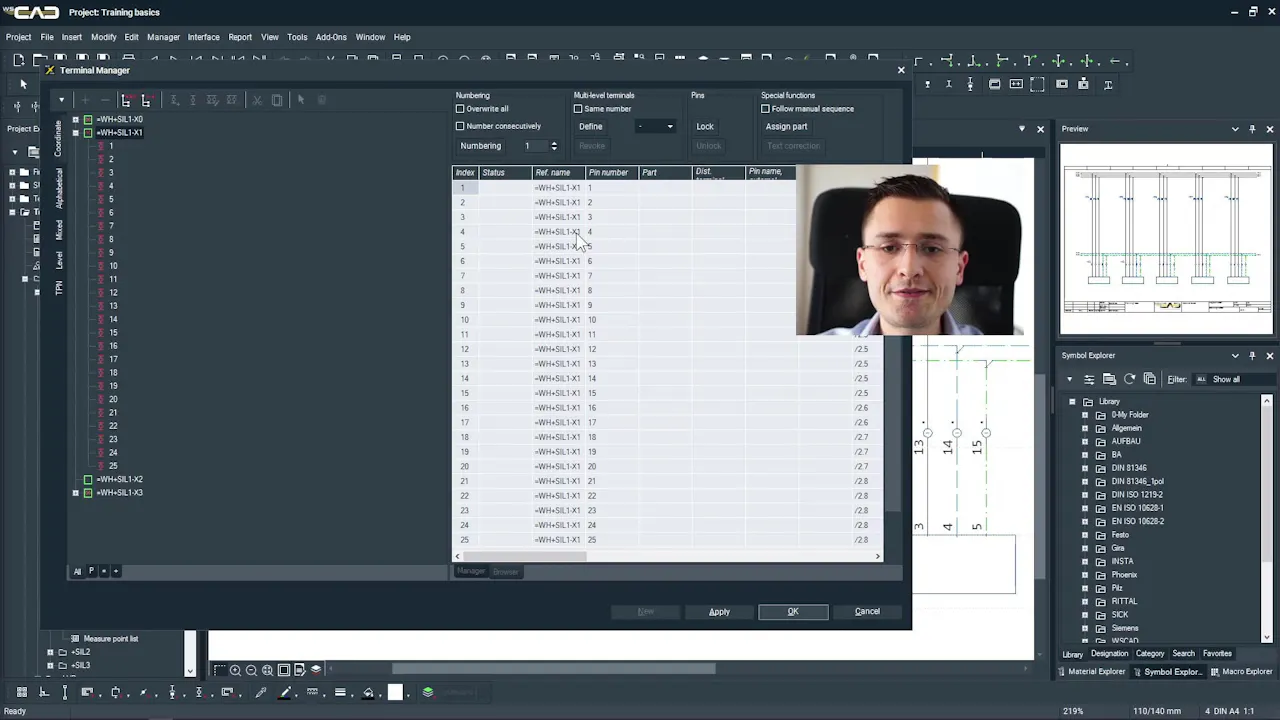Screen dimensions: 1280x720
Task: Open the Add-Ons menu
Action: (x=331, y=37)
